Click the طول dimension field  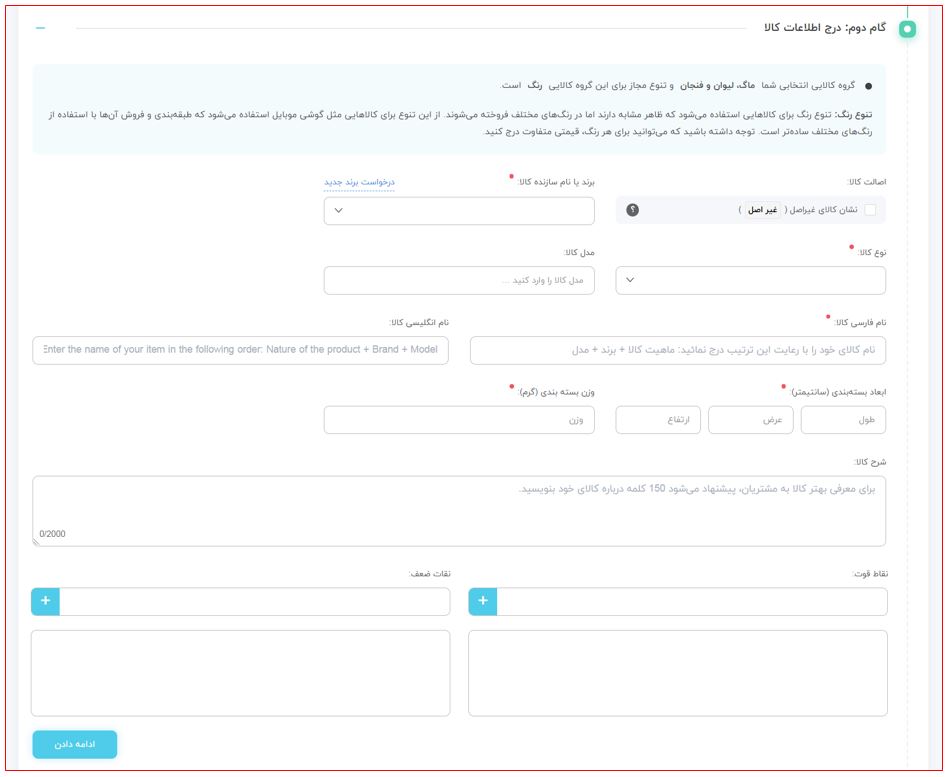coord(843,420)
